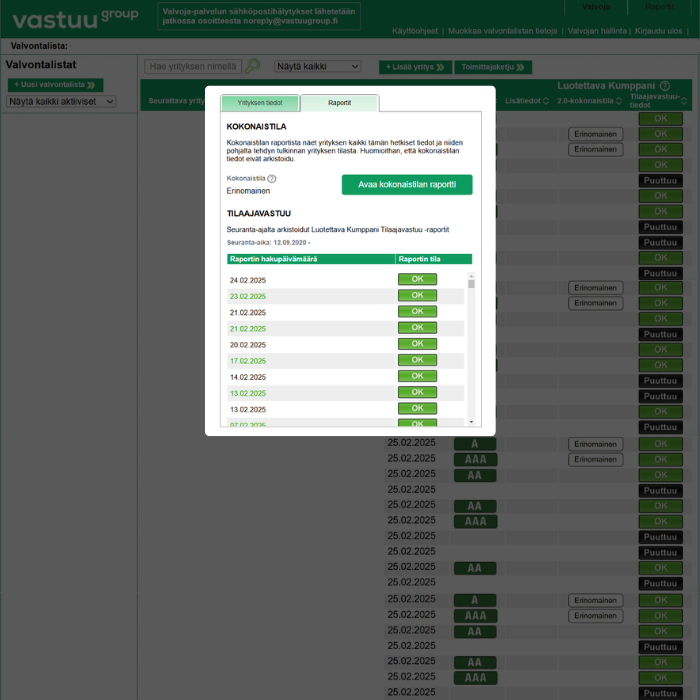Click the report list scrollbar thumb
Screen dimensions: 700x700
coord(471,283)
